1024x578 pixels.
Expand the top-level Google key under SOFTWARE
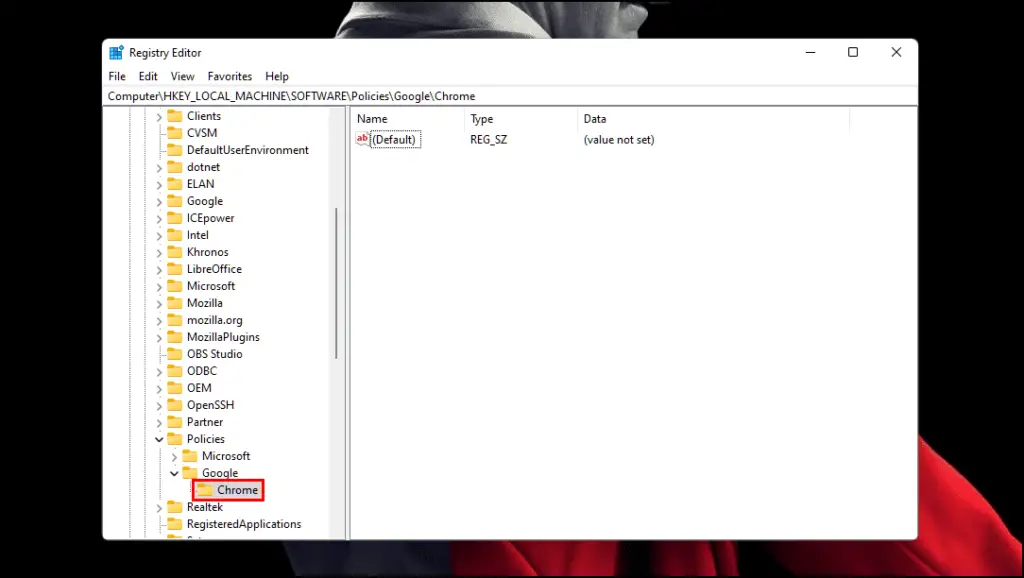159,202
